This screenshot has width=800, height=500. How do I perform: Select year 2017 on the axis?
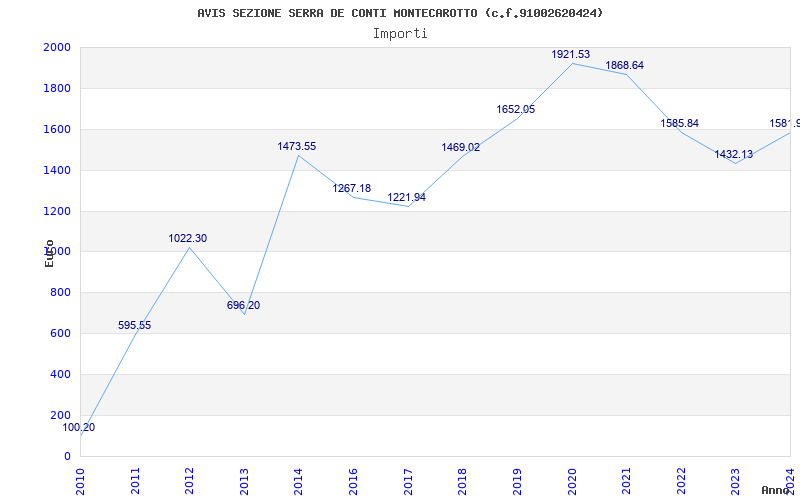408,481
